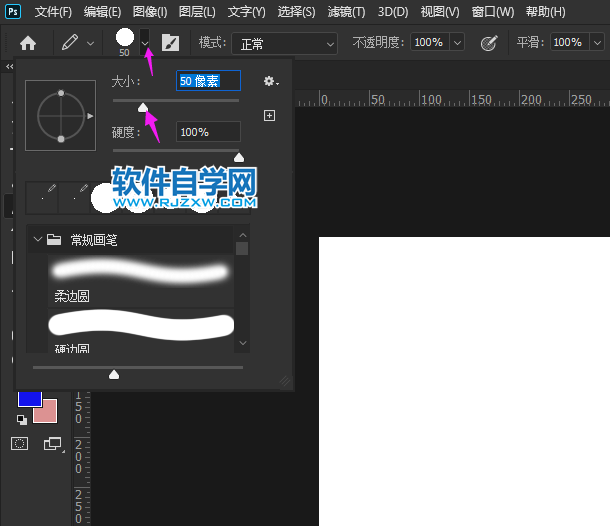
Task: Select the 常规画笔 brush folder
Action: (x=130, y=240)
